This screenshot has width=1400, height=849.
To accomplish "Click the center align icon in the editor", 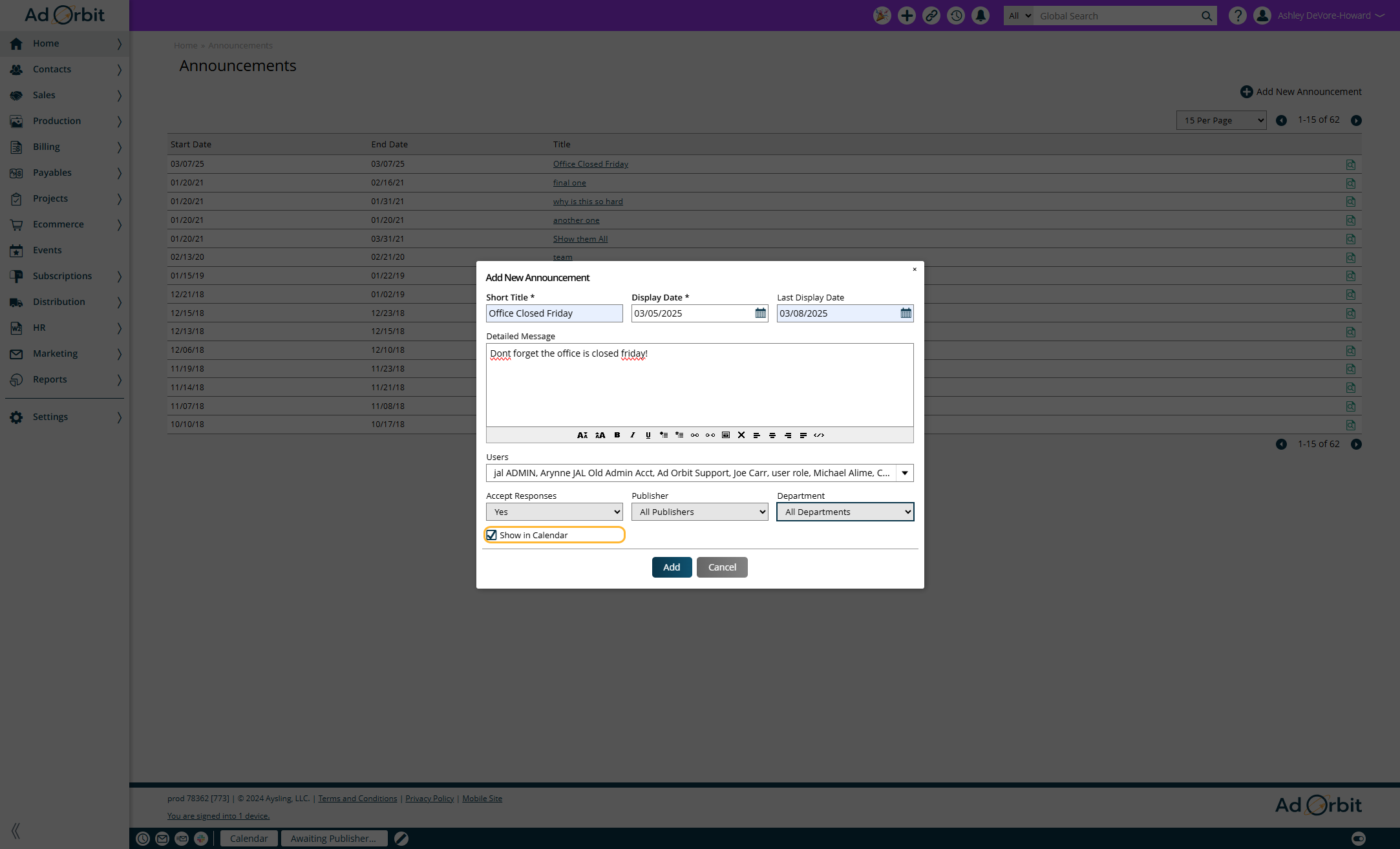I will tap(772, 435).
